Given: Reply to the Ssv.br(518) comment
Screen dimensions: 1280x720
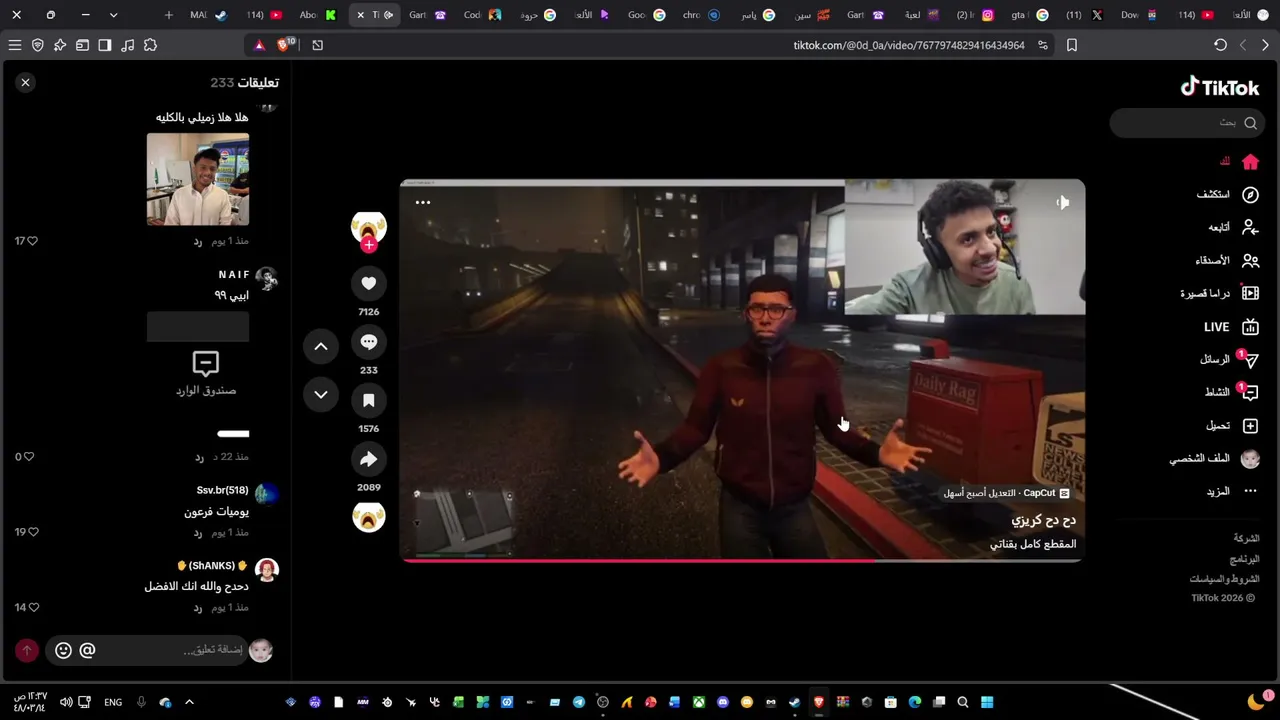Looking at the screenshot, I should 198,532.
